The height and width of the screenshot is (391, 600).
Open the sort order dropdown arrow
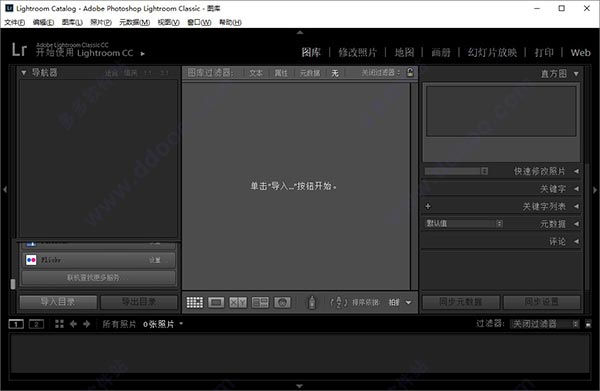pyautogui.click(x=409, y=303)
